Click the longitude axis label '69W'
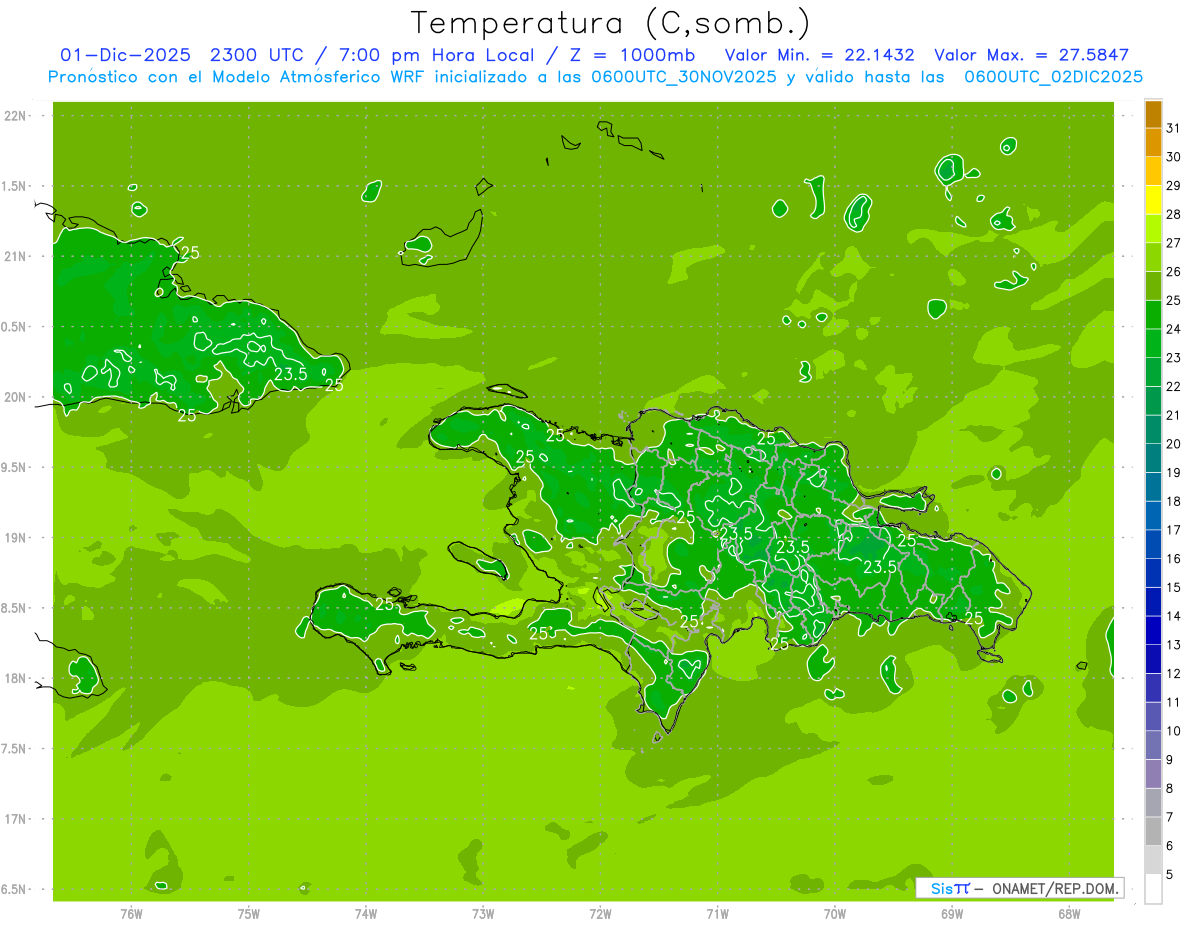 pyautogui.click(x=952, y=914)
